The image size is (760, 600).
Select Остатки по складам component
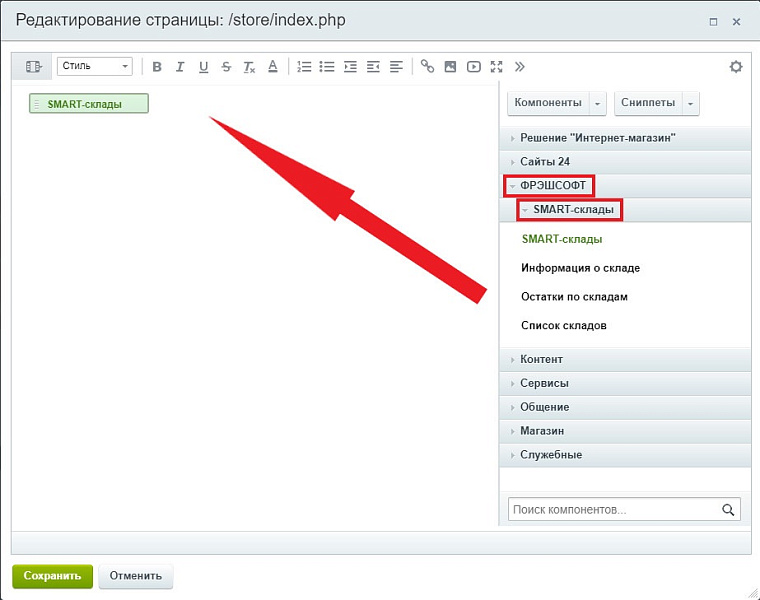574,297
